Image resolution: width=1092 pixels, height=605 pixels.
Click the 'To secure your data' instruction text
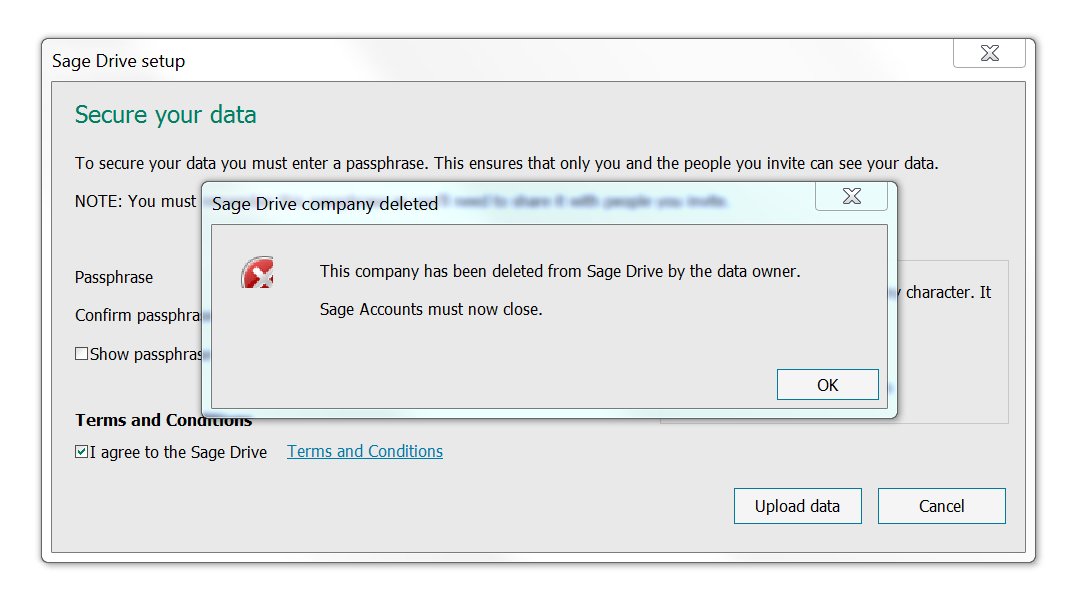[506, 163]
